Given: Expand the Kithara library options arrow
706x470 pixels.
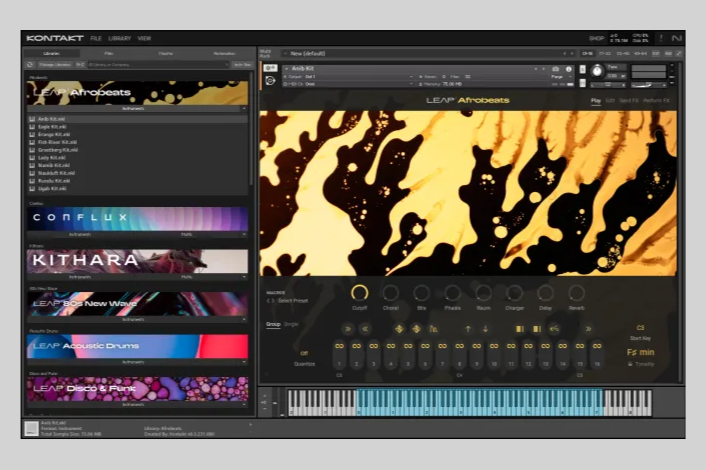Looking at the screenshot, I should 244,277.
